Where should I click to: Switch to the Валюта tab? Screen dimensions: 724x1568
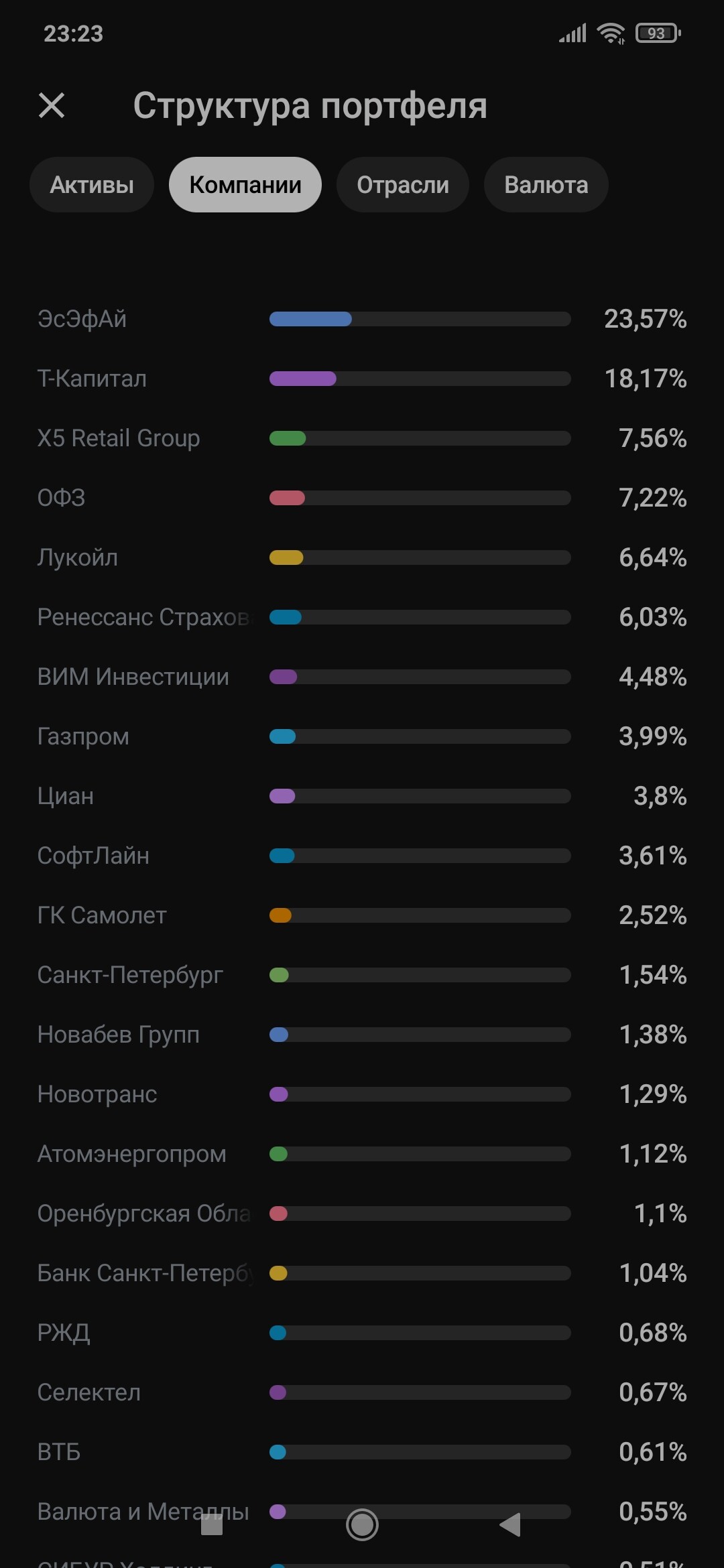[x=546, y=185]
